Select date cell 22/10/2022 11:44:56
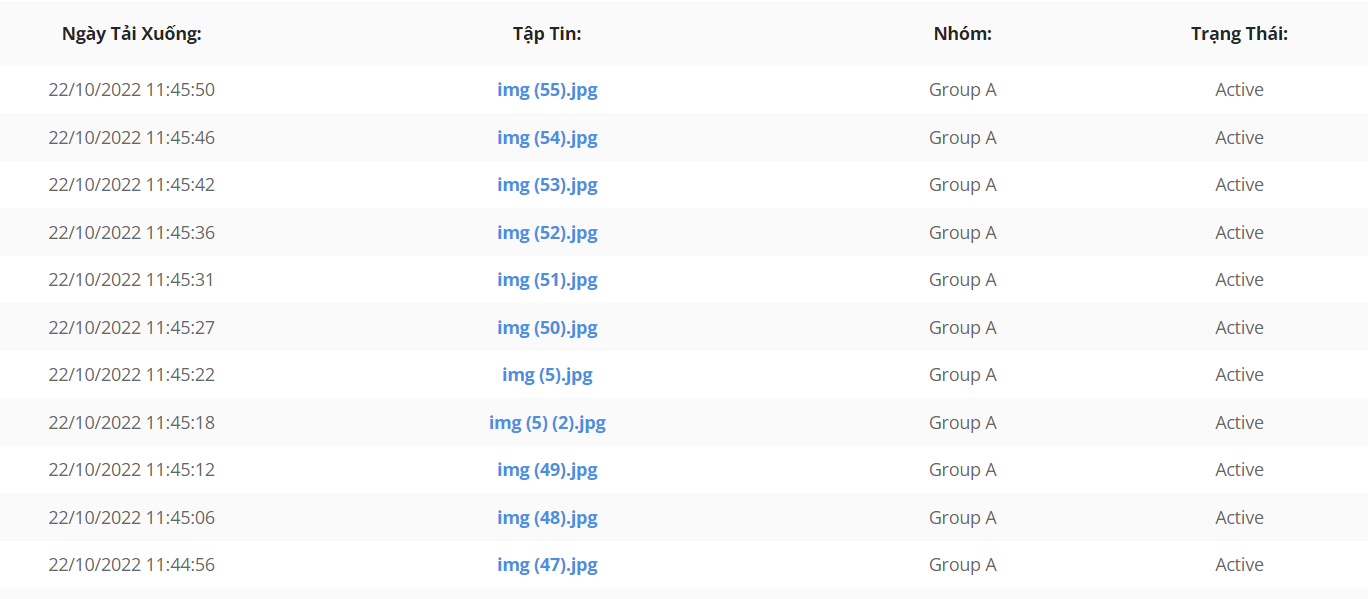Screen dimensions: 1368x599 (132, 565)
